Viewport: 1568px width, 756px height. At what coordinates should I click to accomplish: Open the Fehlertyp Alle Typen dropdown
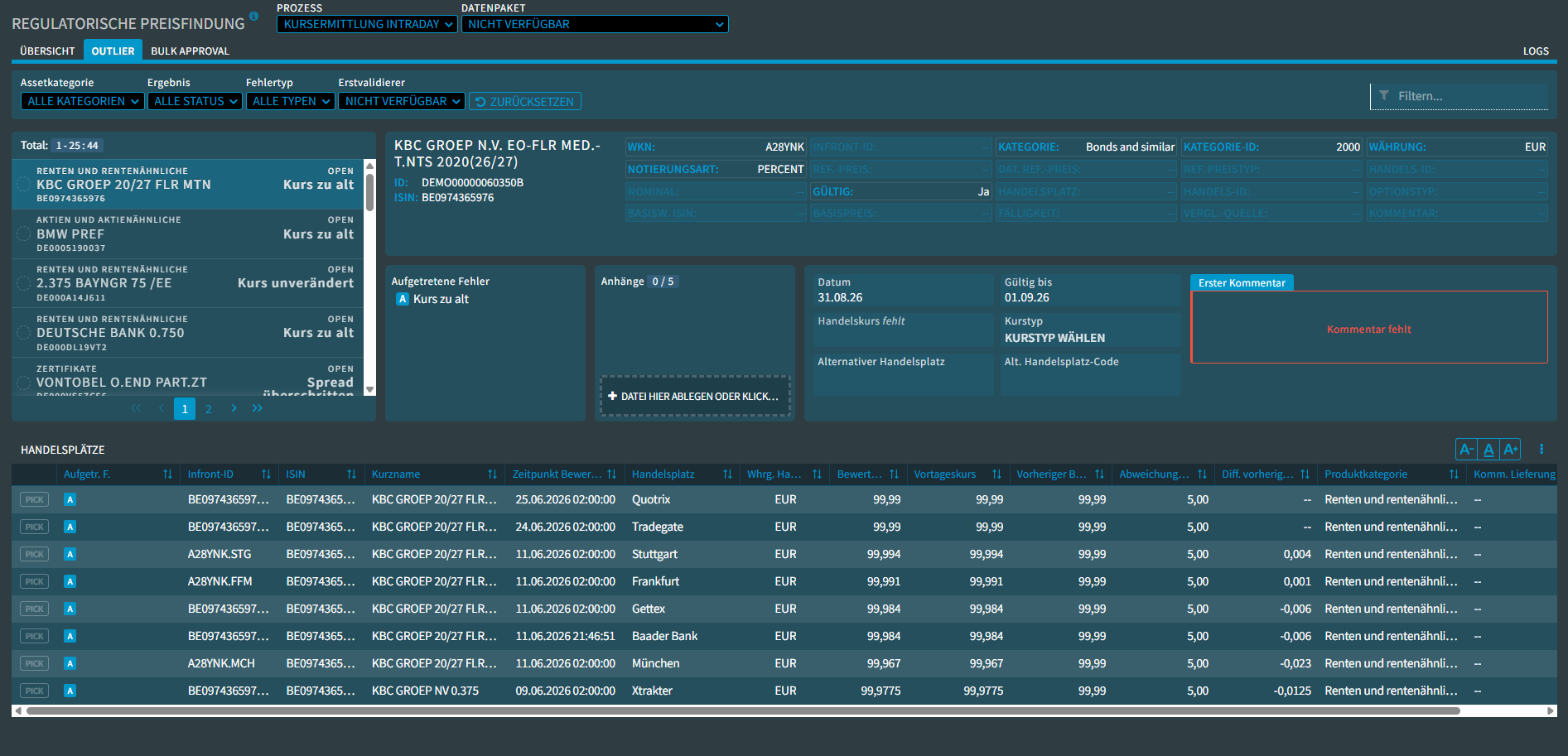coord(290,101)
